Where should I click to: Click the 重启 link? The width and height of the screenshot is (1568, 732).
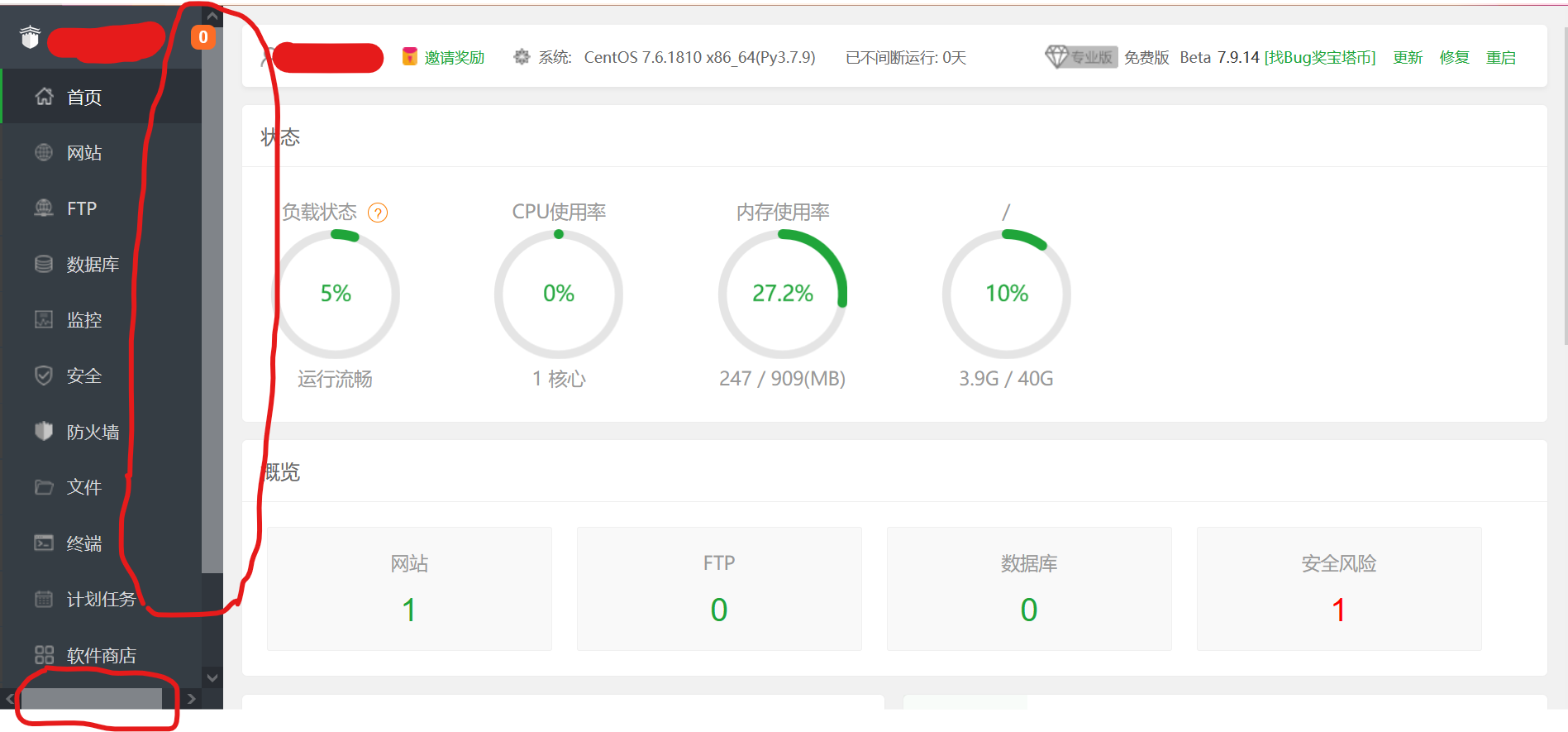tap(1501, 57)
